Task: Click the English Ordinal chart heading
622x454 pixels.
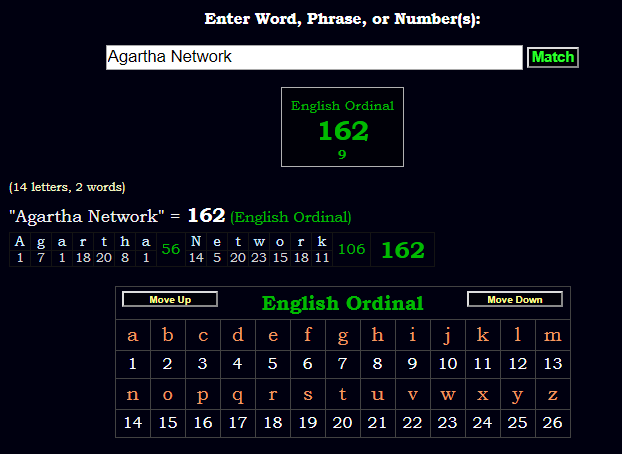Action: pyautogui.click(x=342, y=303)
